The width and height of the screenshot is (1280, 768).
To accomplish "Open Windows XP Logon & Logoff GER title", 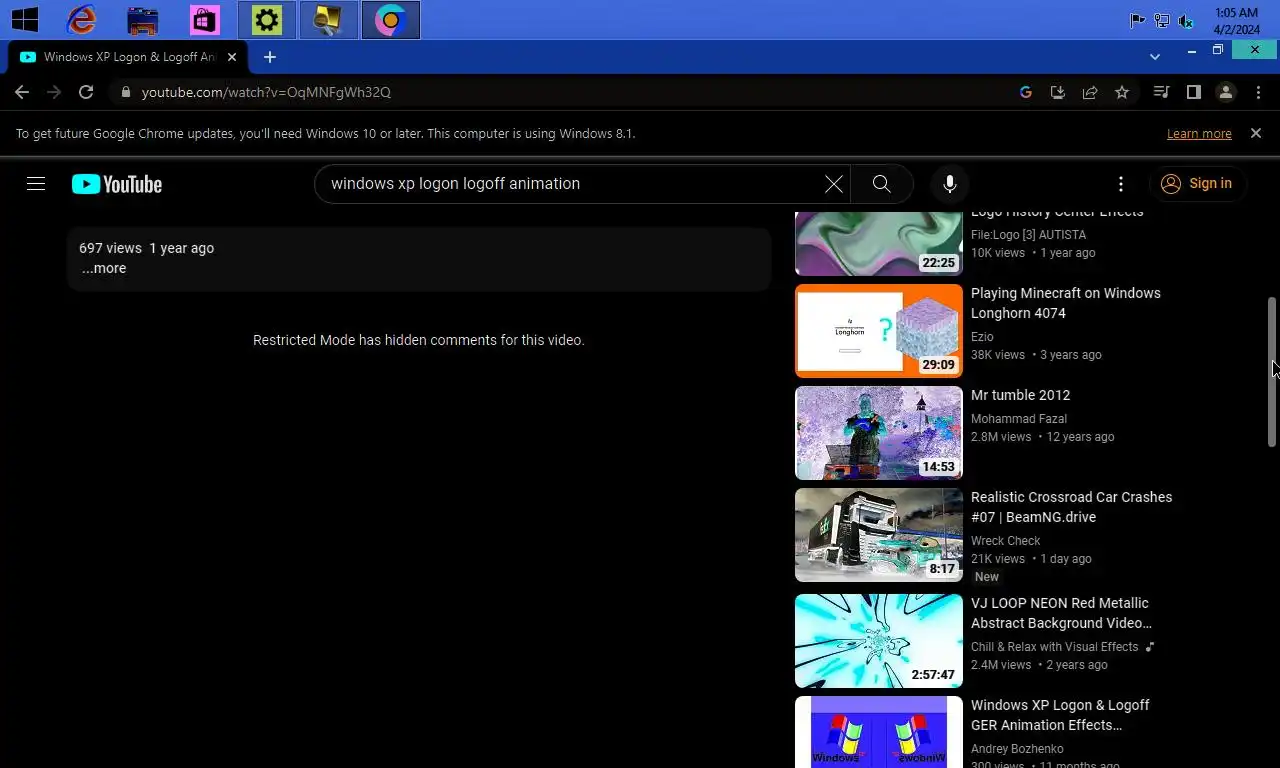I will (x=1060, y=715).
